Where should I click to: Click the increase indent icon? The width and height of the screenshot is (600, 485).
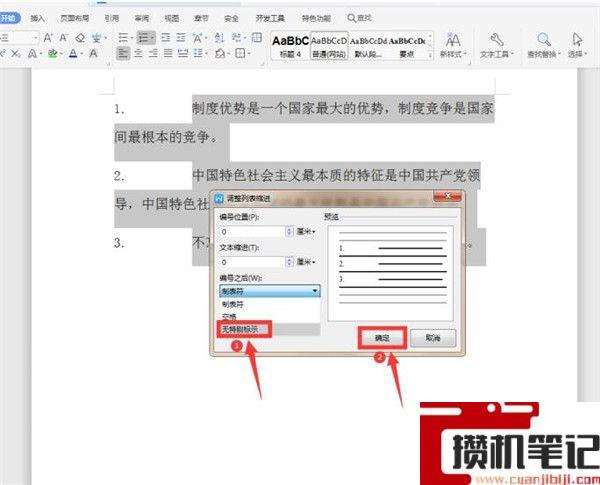181,38
